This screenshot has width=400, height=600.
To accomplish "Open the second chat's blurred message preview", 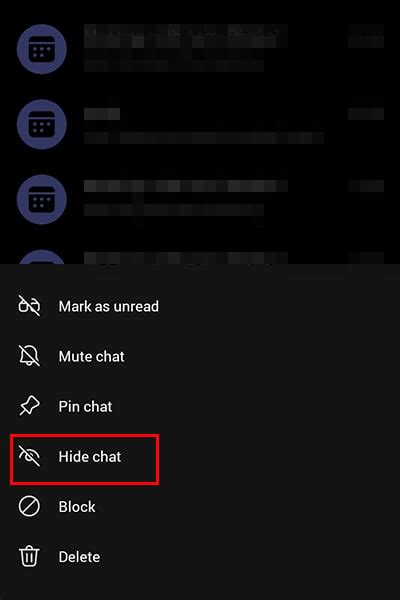I will [204, 137].
